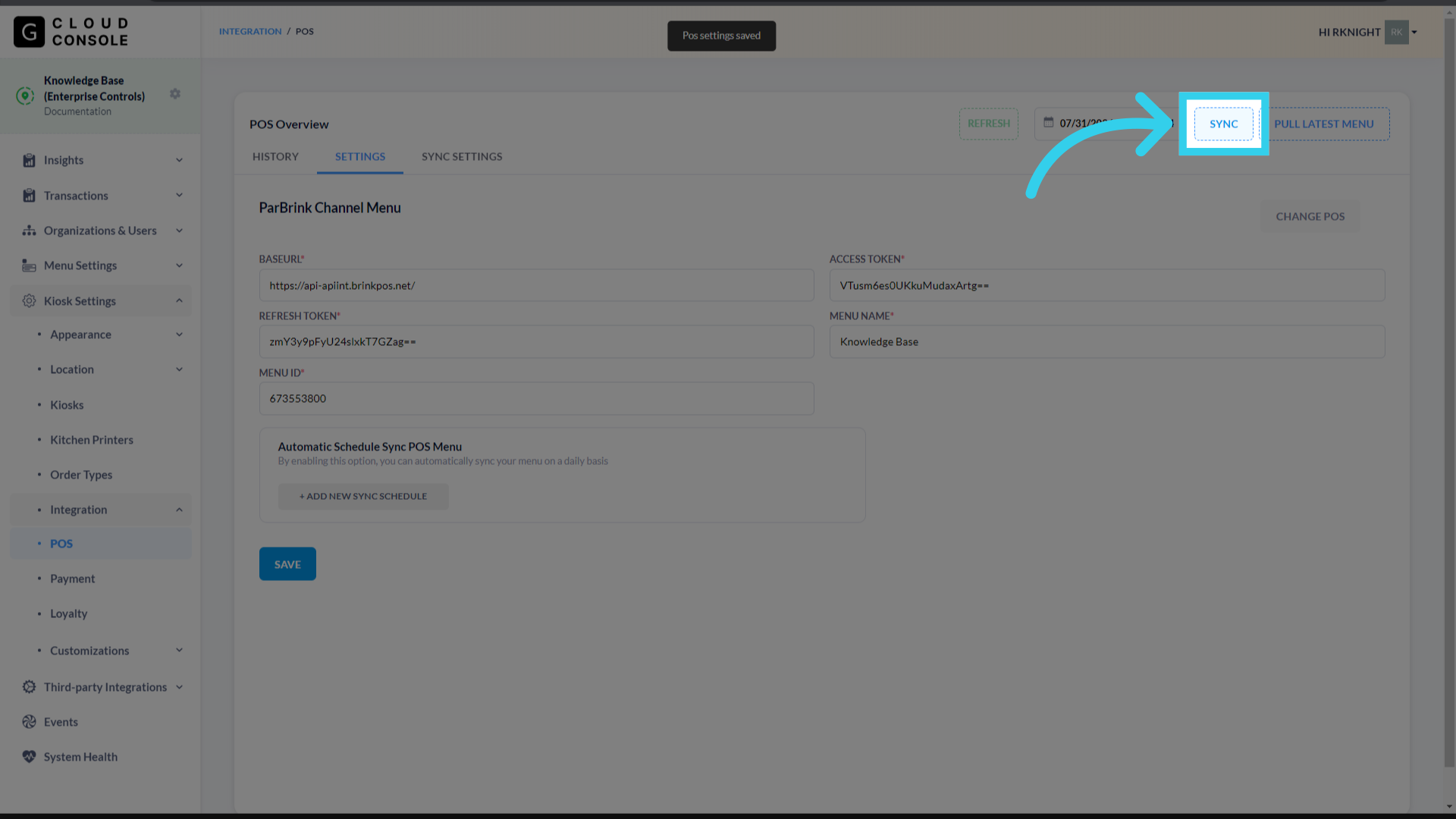
Task: Click the page vertical scrollbar
Action: (1449, 394)
